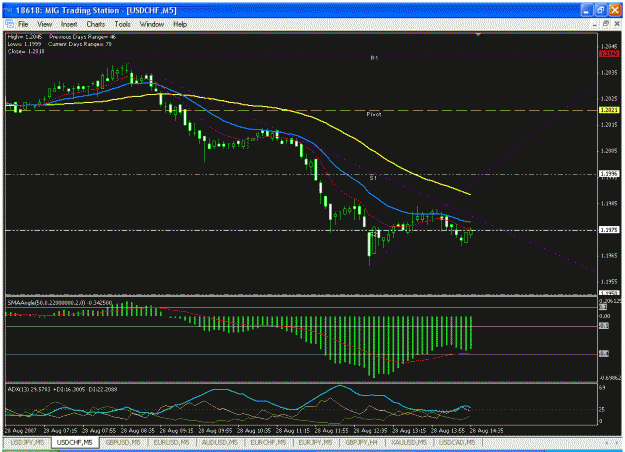The width and height of the screenshot is (625, 452).
Task: Minimize the inner USDCHF chart window
Action: coord(594,24)
